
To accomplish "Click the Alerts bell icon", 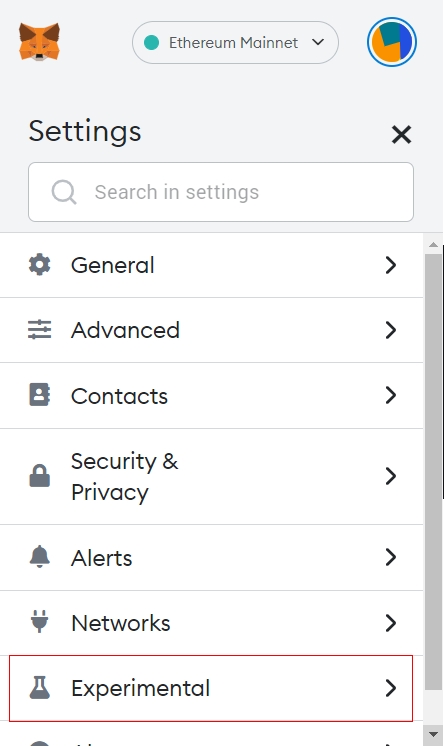I will tap(40, 556).
